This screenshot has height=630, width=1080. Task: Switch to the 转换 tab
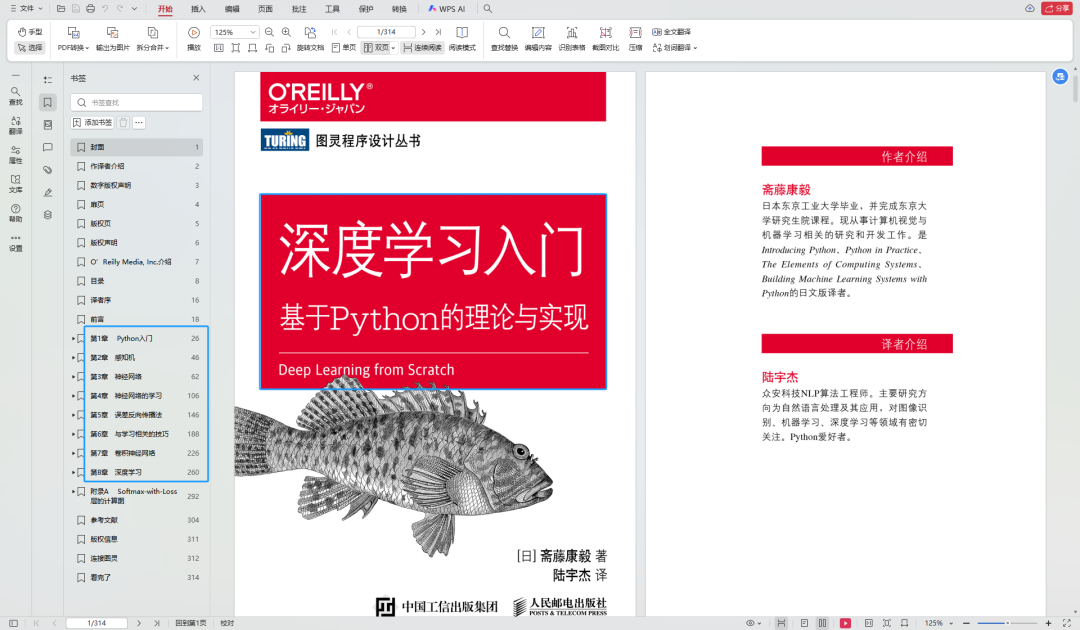pos(399,9)
